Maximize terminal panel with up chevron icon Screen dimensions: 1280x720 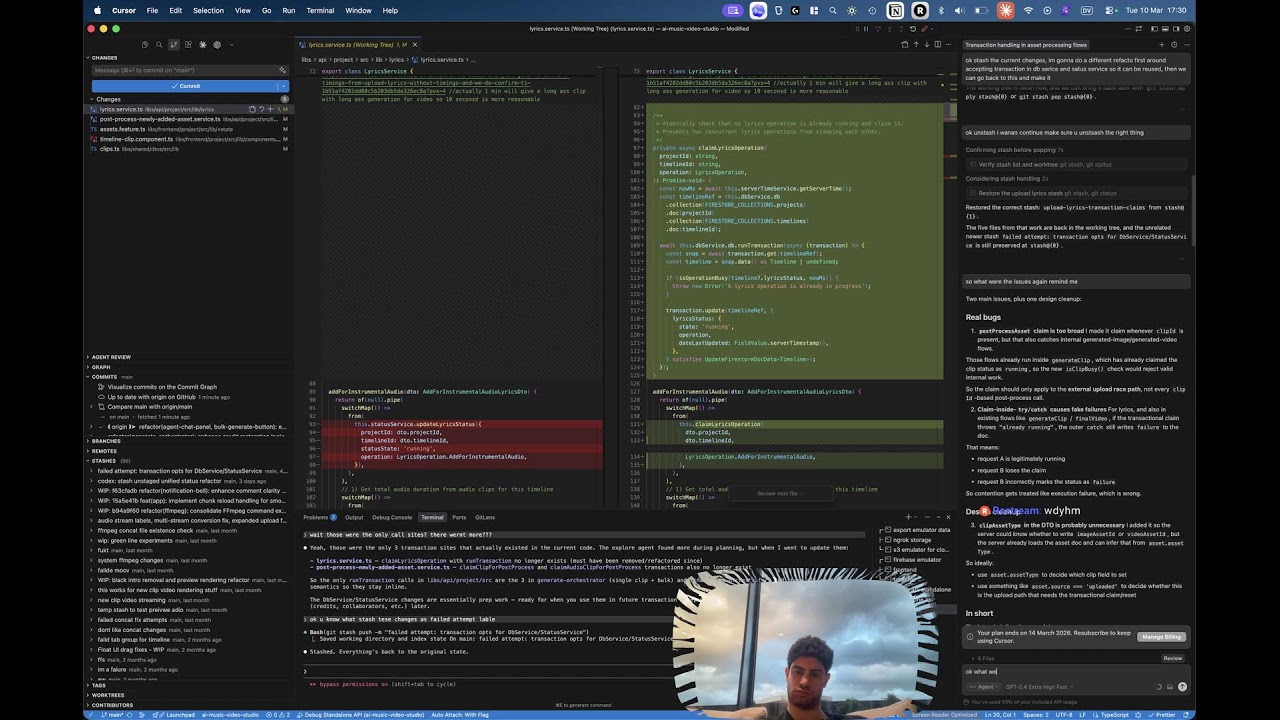938,517
